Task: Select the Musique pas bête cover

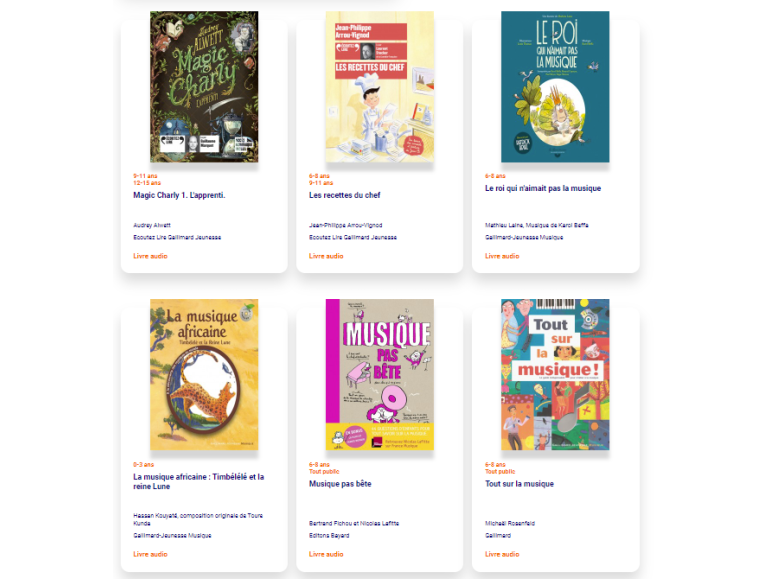Action: [x=380, y=375]
